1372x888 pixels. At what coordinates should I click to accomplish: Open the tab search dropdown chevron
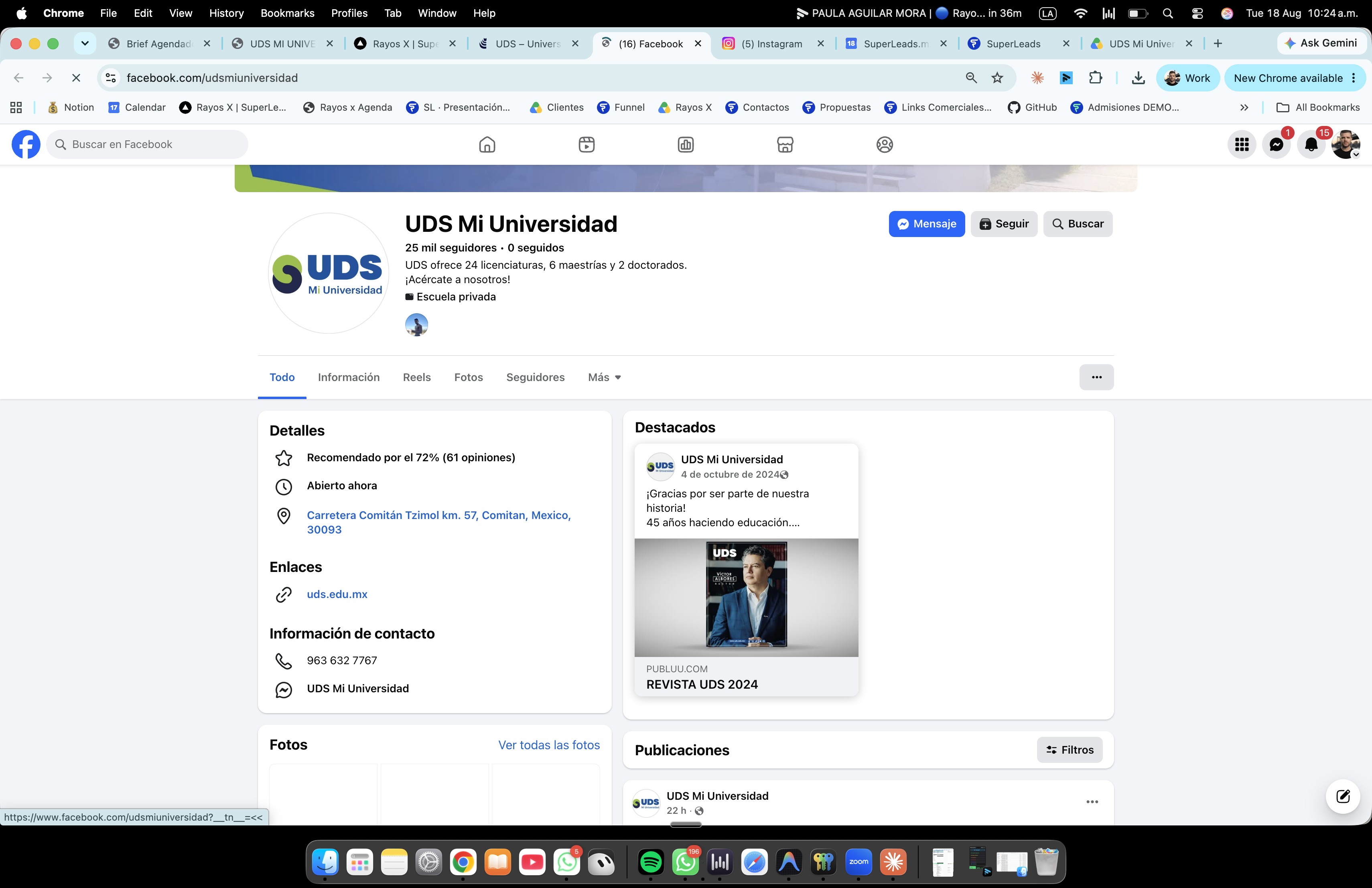[85, 44]
